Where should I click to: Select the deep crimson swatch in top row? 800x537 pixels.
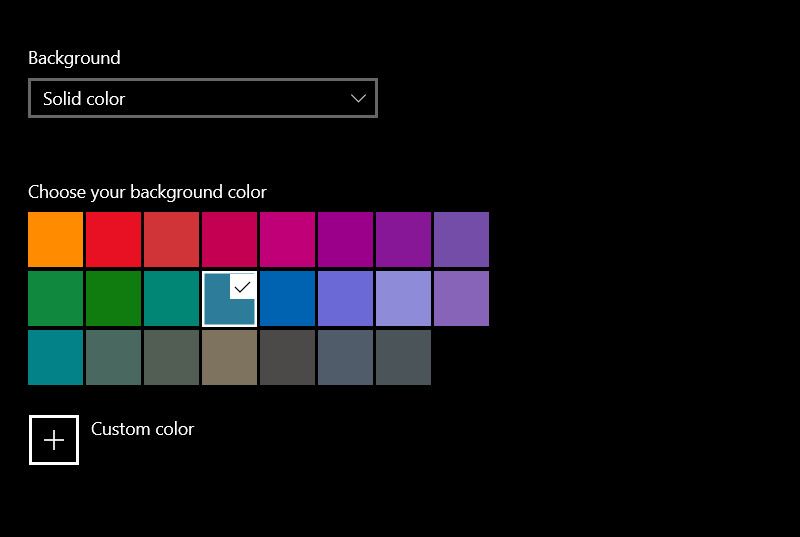pyautogui.click(x=229, y=239)
